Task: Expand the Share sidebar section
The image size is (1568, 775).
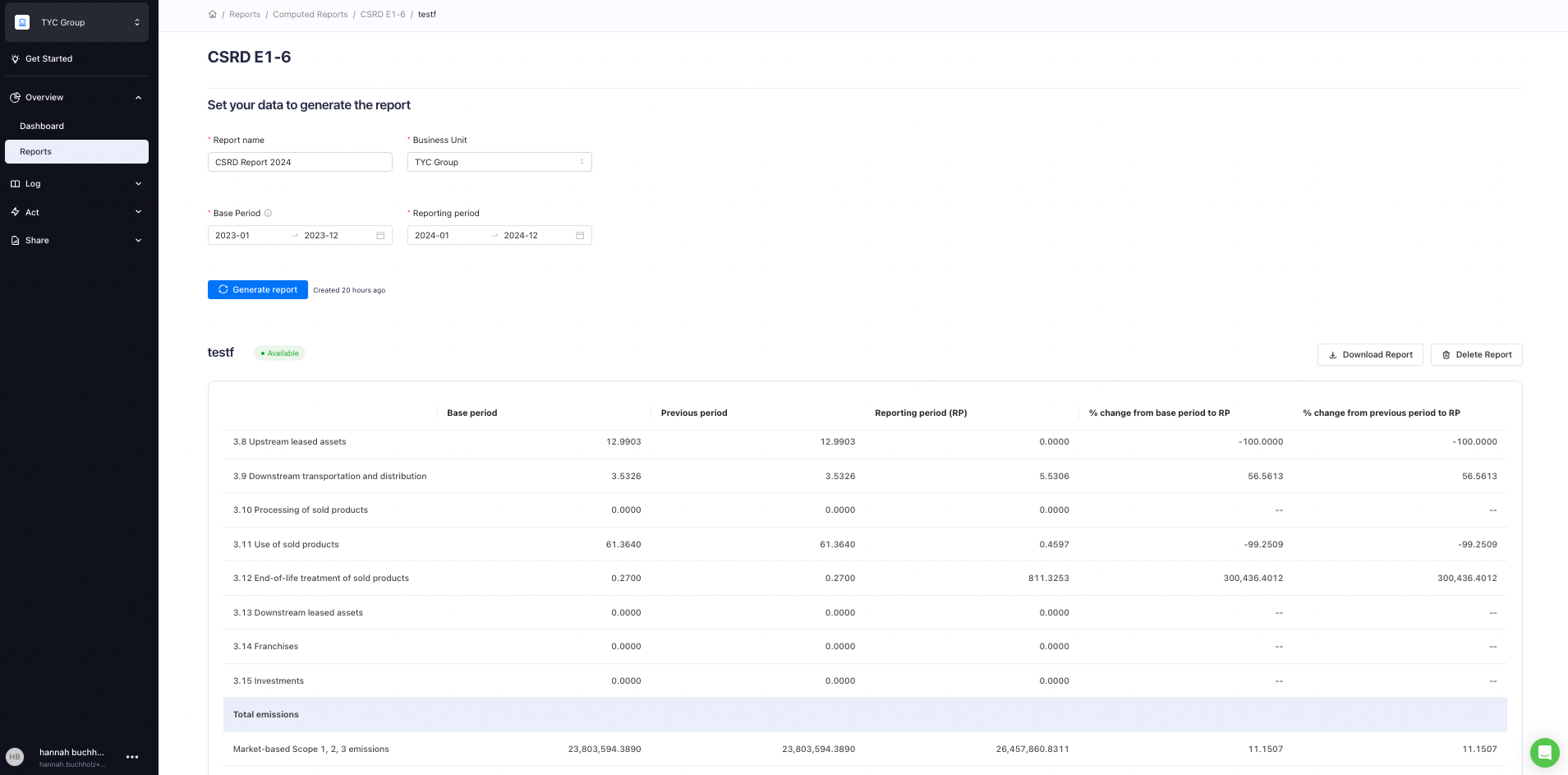Action: pos(76,240)
